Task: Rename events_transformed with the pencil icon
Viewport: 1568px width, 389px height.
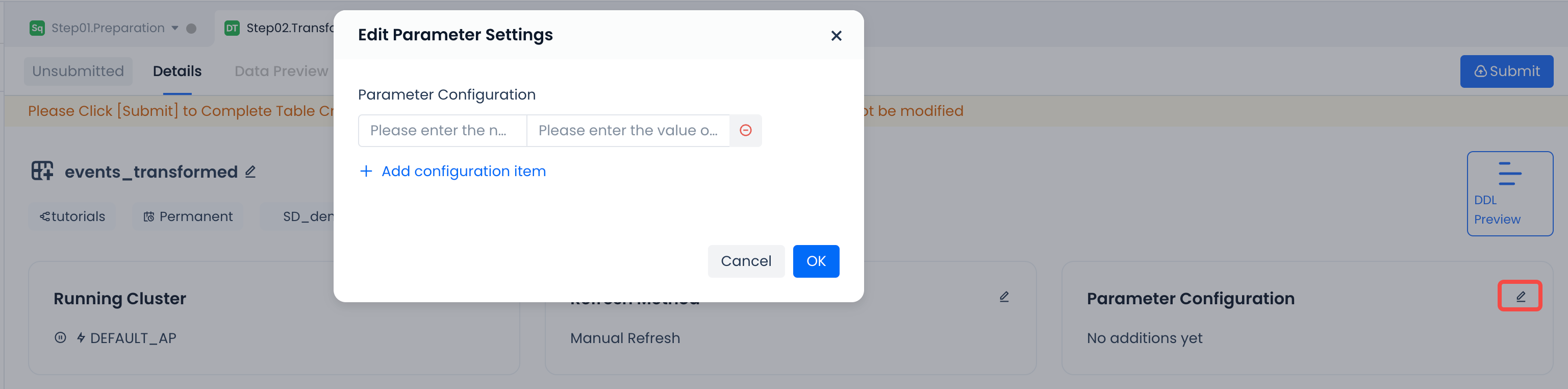Action: (x=250, y=172)
